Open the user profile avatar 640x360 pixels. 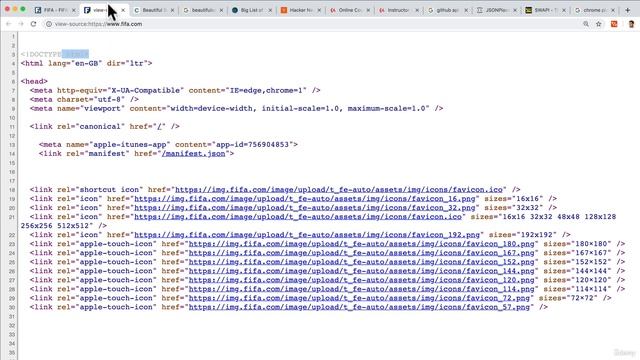coord(631,24)
